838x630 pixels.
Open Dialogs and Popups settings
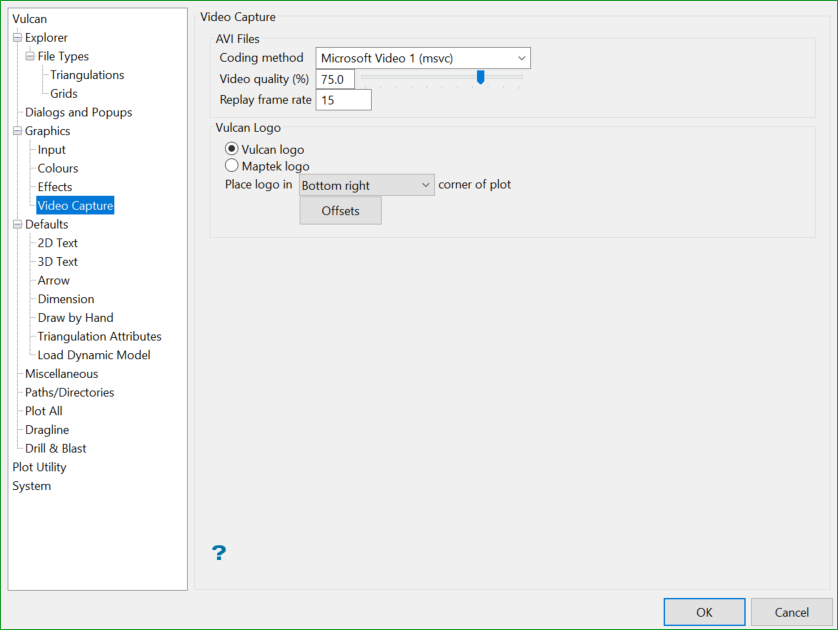(79, 112)
